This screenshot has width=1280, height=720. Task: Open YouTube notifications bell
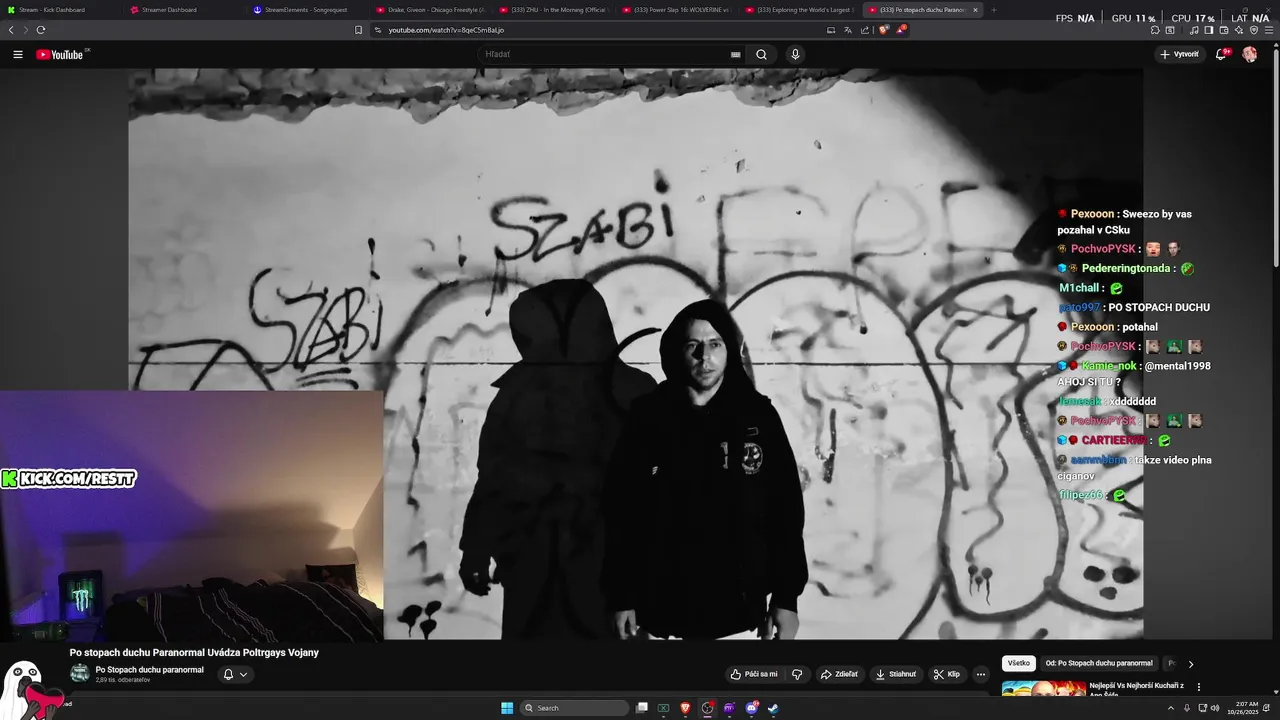point(1221,55)
